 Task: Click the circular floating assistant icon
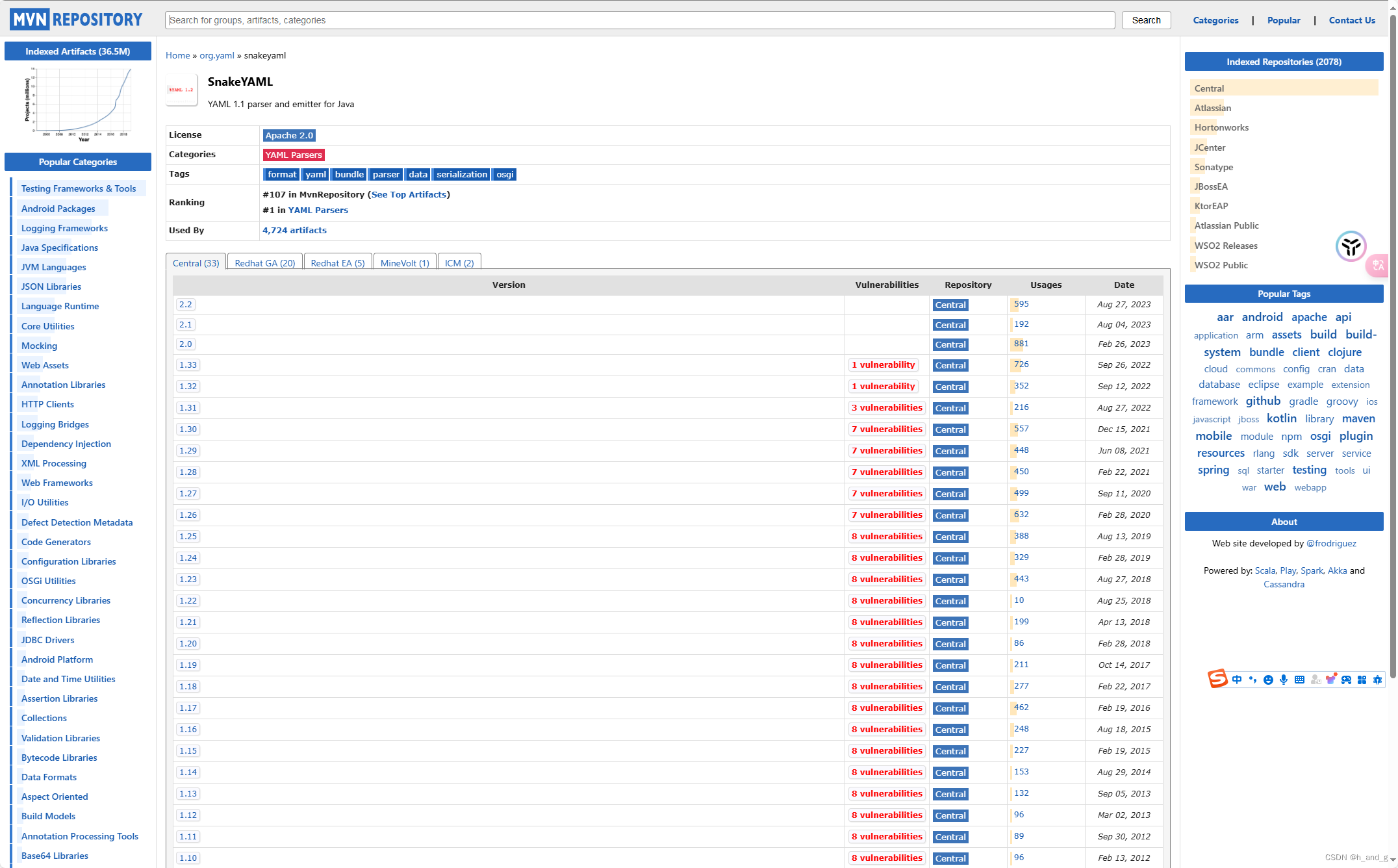coord(1351,247)
